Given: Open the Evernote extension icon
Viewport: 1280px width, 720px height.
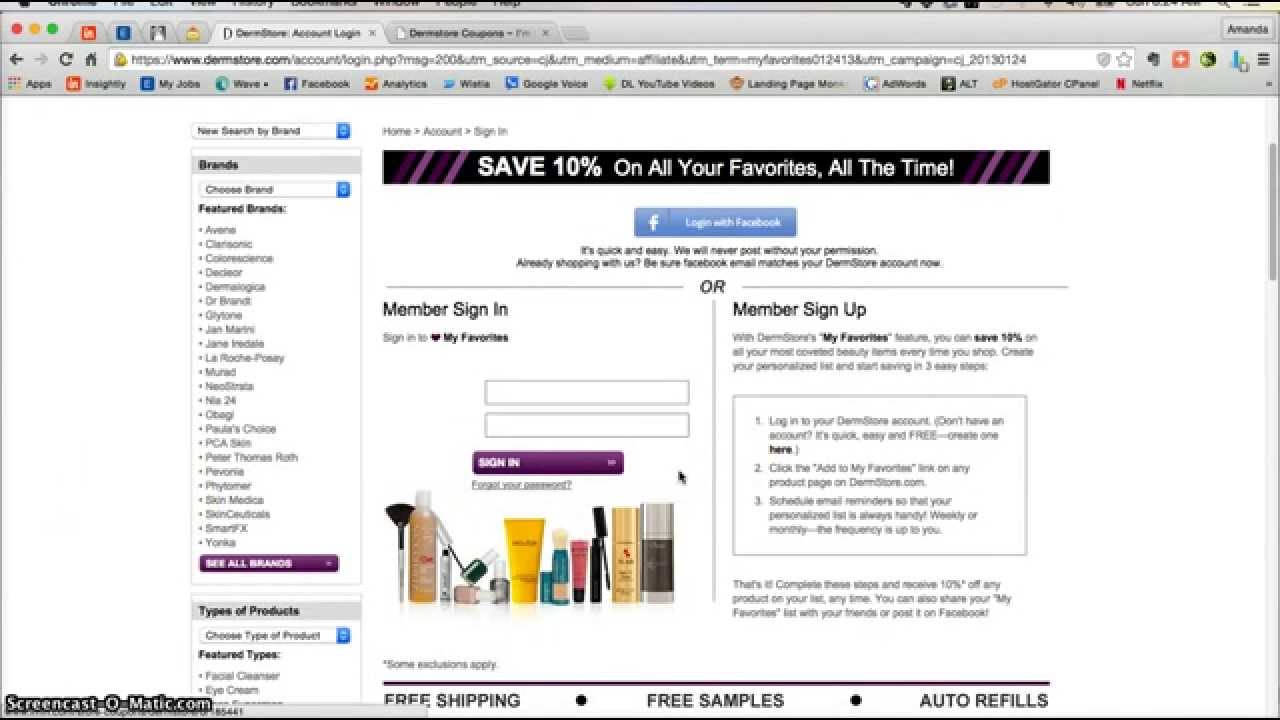Looking at the screenshot, I should tap(1153, 59).
